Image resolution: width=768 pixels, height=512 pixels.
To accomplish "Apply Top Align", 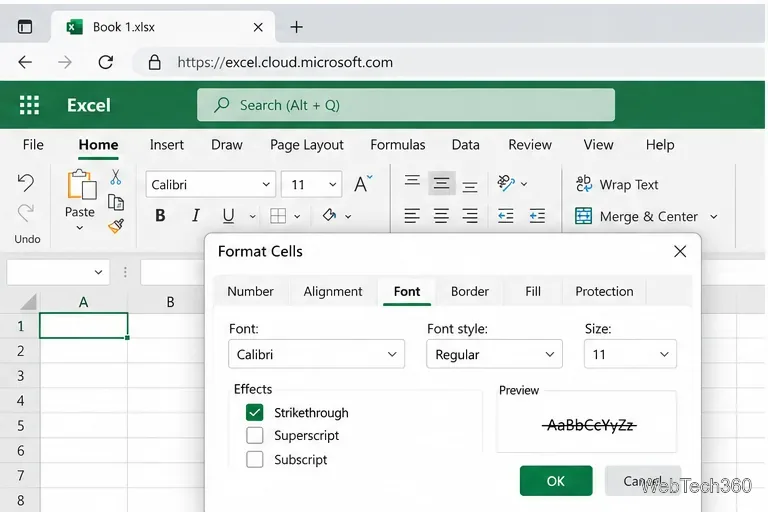I will [412, 180].
